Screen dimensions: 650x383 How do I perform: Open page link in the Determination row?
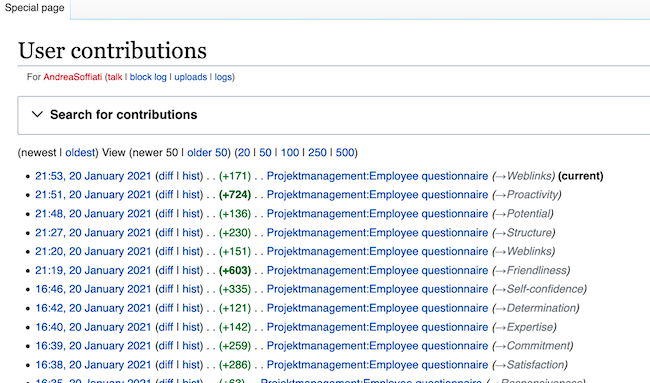[x=377, y=308]
